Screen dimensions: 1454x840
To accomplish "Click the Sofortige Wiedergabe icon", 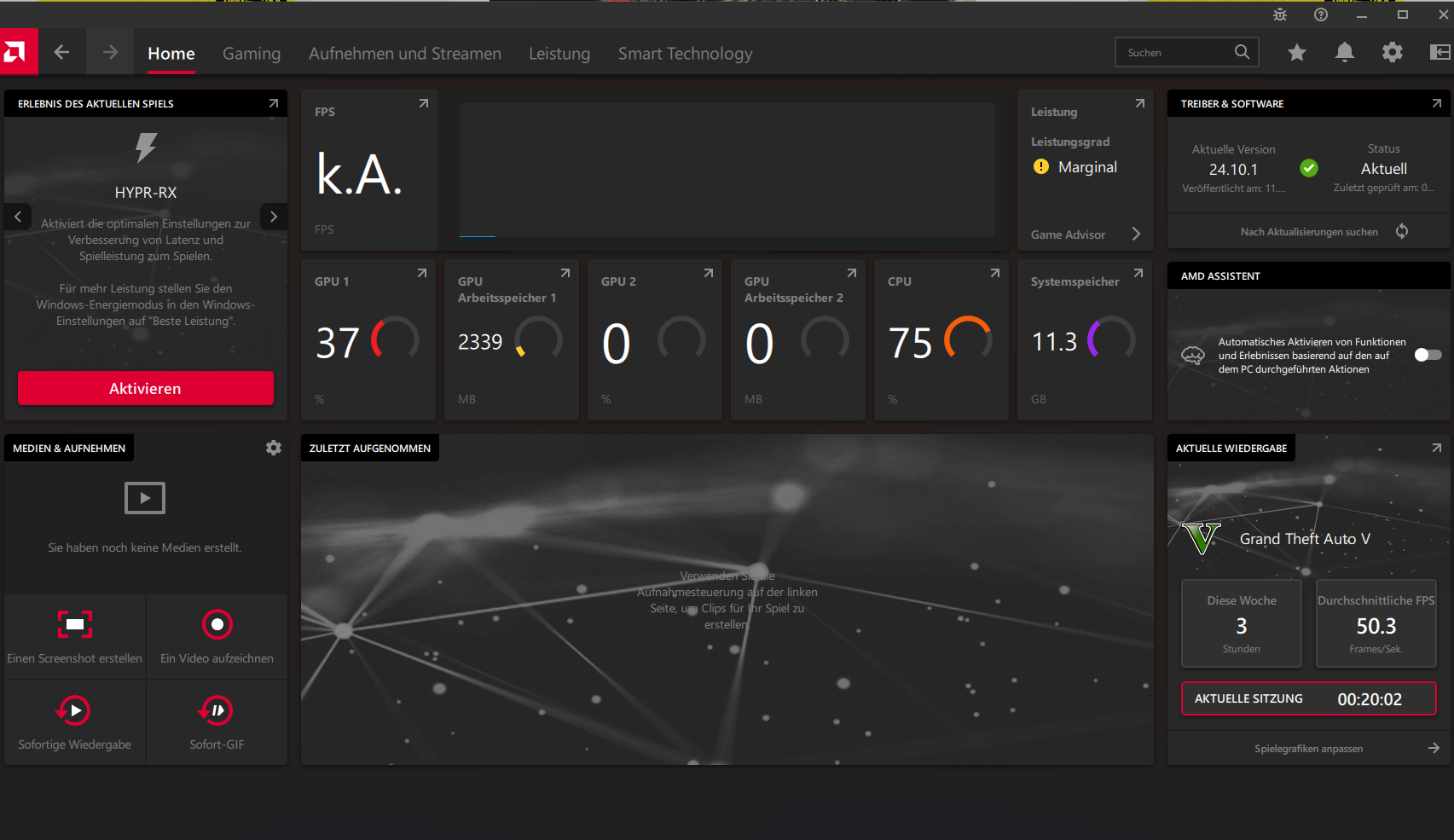I will [x=74, y=710].
